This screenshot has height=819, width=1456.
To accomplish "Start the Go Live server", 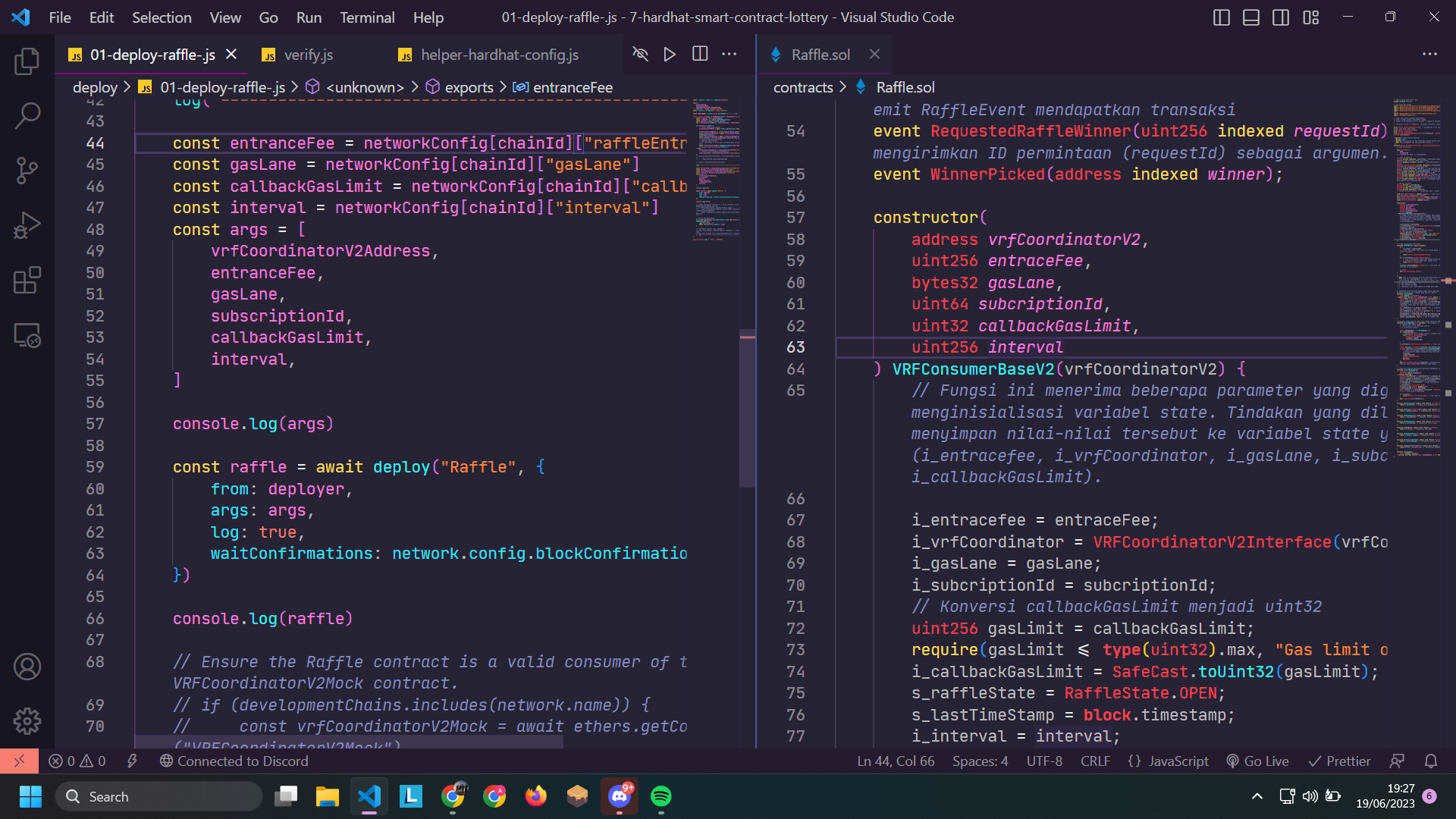I will tap(1257, 761).
